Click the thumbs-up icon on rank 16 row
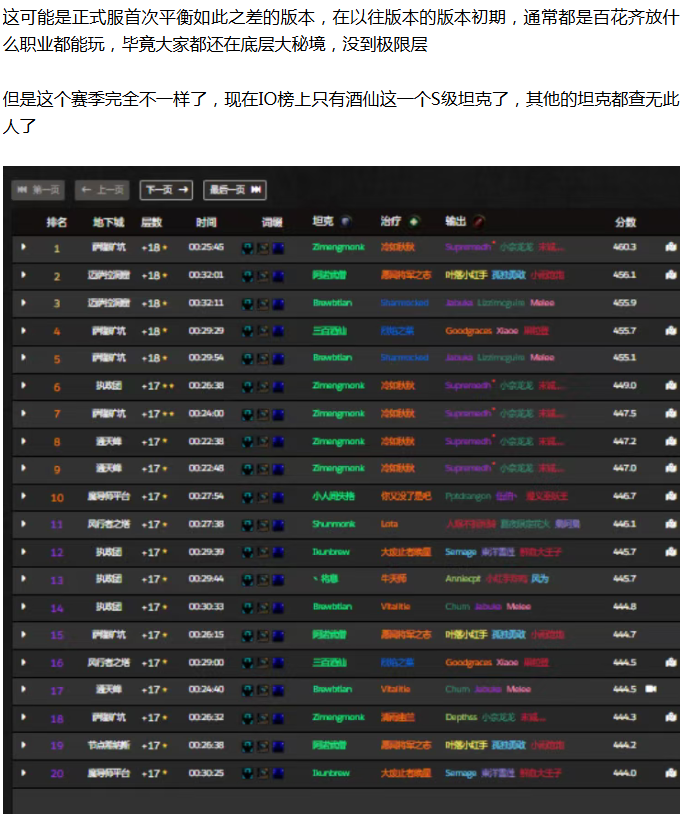 (x=671, y=662)
